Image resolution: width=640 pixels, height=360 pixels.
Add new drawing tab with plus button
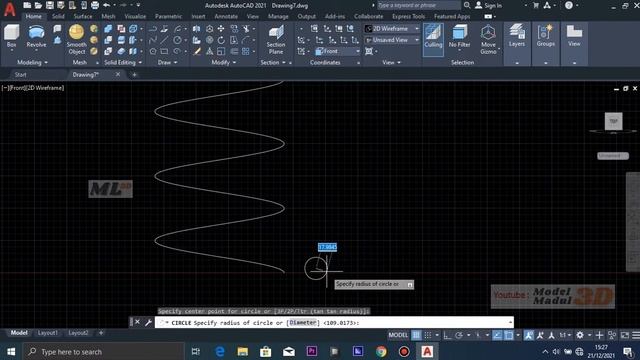pos(134,75)
